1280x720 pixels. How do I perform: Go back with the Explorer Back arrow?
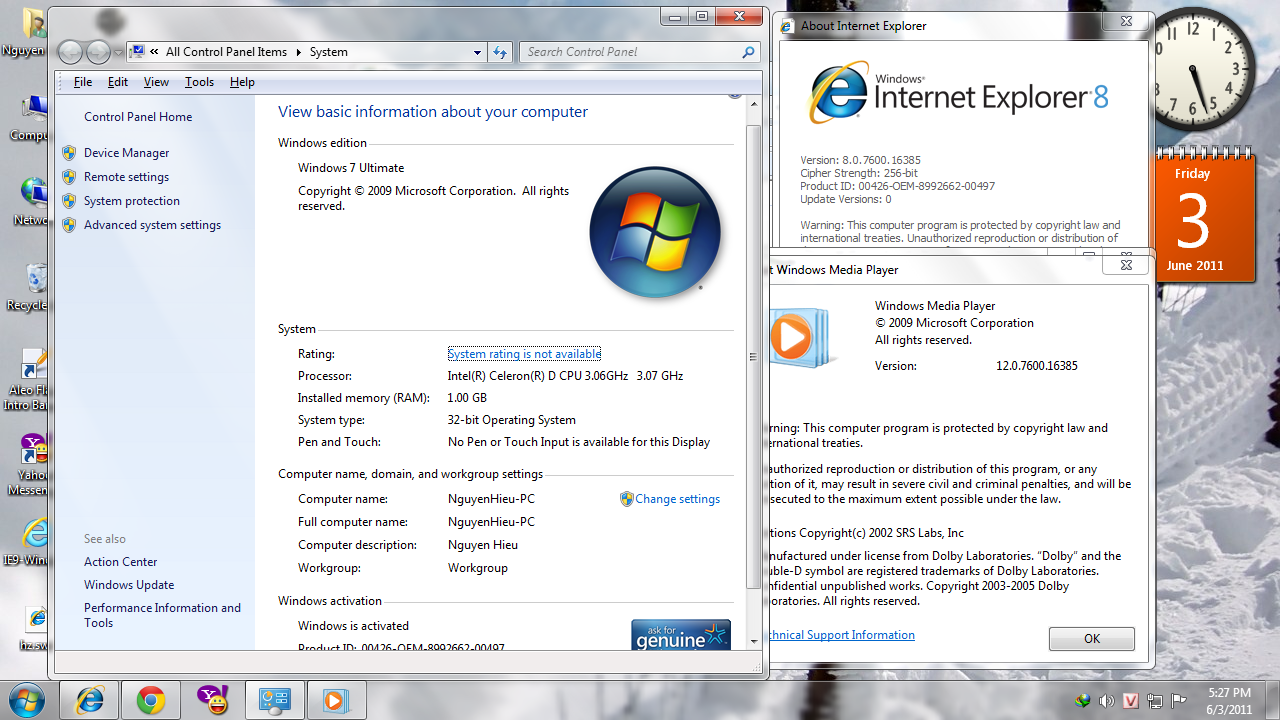(x=70, y=52)
